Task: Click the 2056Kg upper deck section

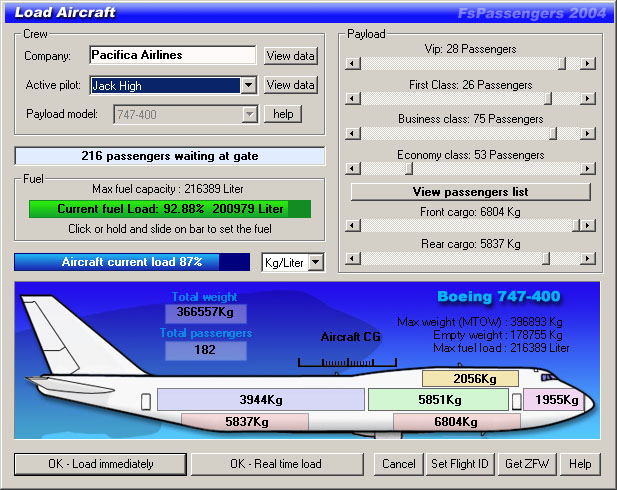Action: 471,379
